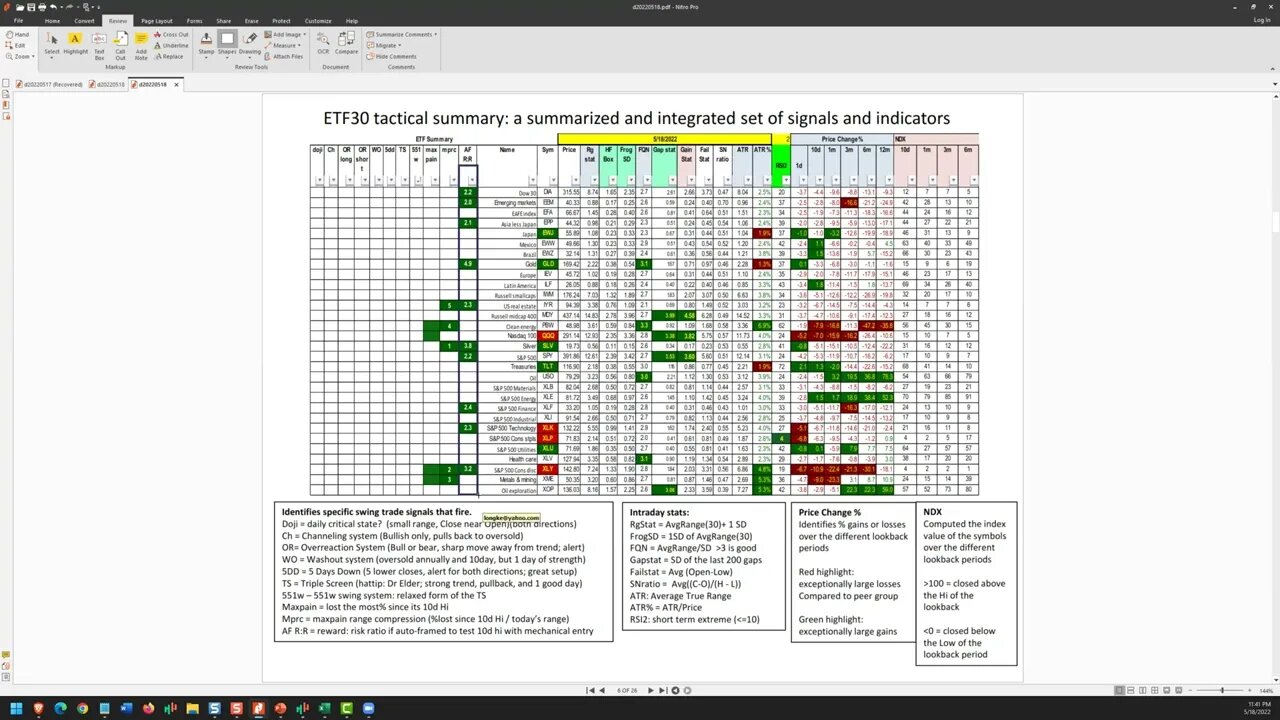Switch to the Home ribbon tab
Screen dimensions: 1280x720
[52, 20]
